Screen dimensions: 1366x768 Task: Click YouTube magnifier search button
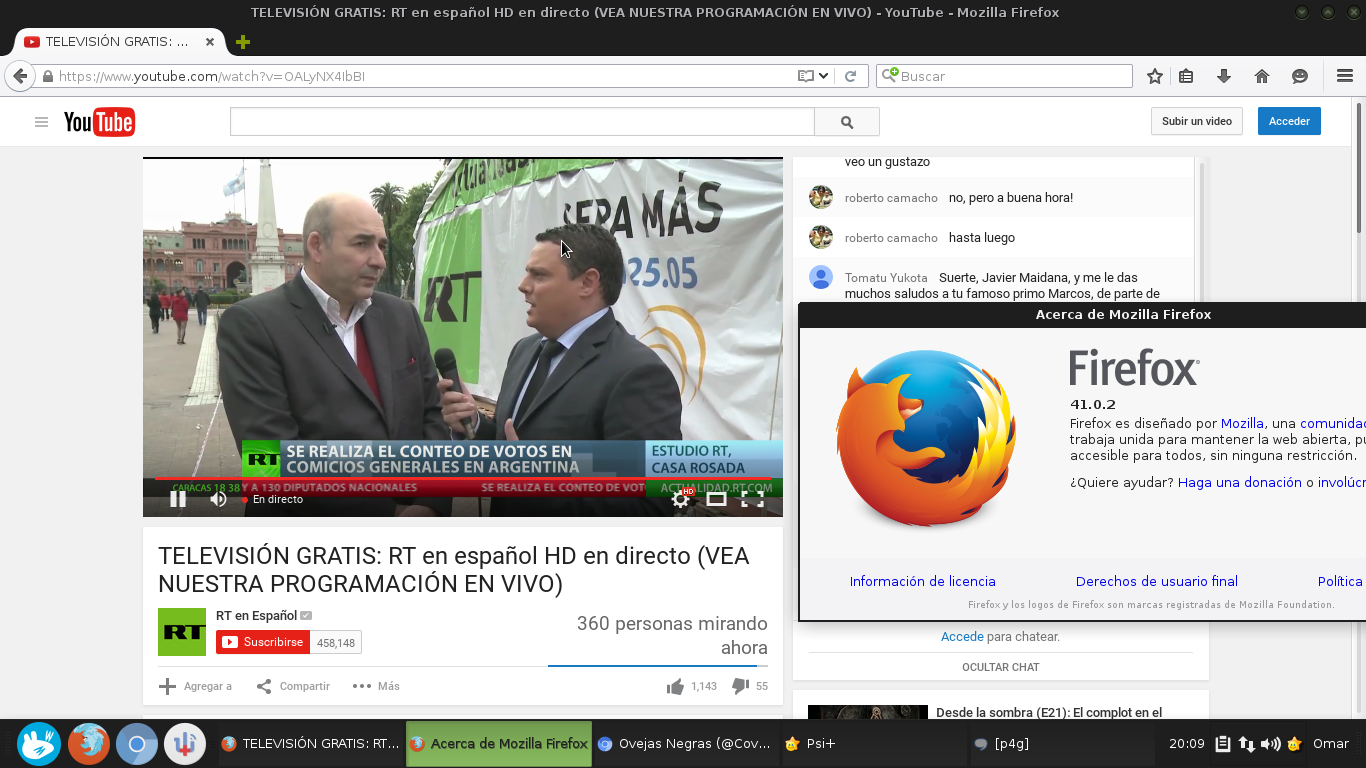tap(847, 122)
